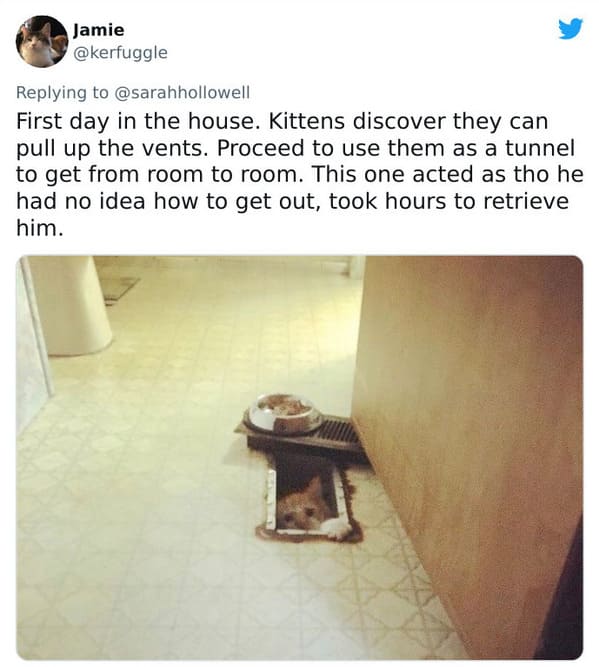599x667 pixels.
Task: Click the floor mat behind the toilet
Action: tap(118, 288)
